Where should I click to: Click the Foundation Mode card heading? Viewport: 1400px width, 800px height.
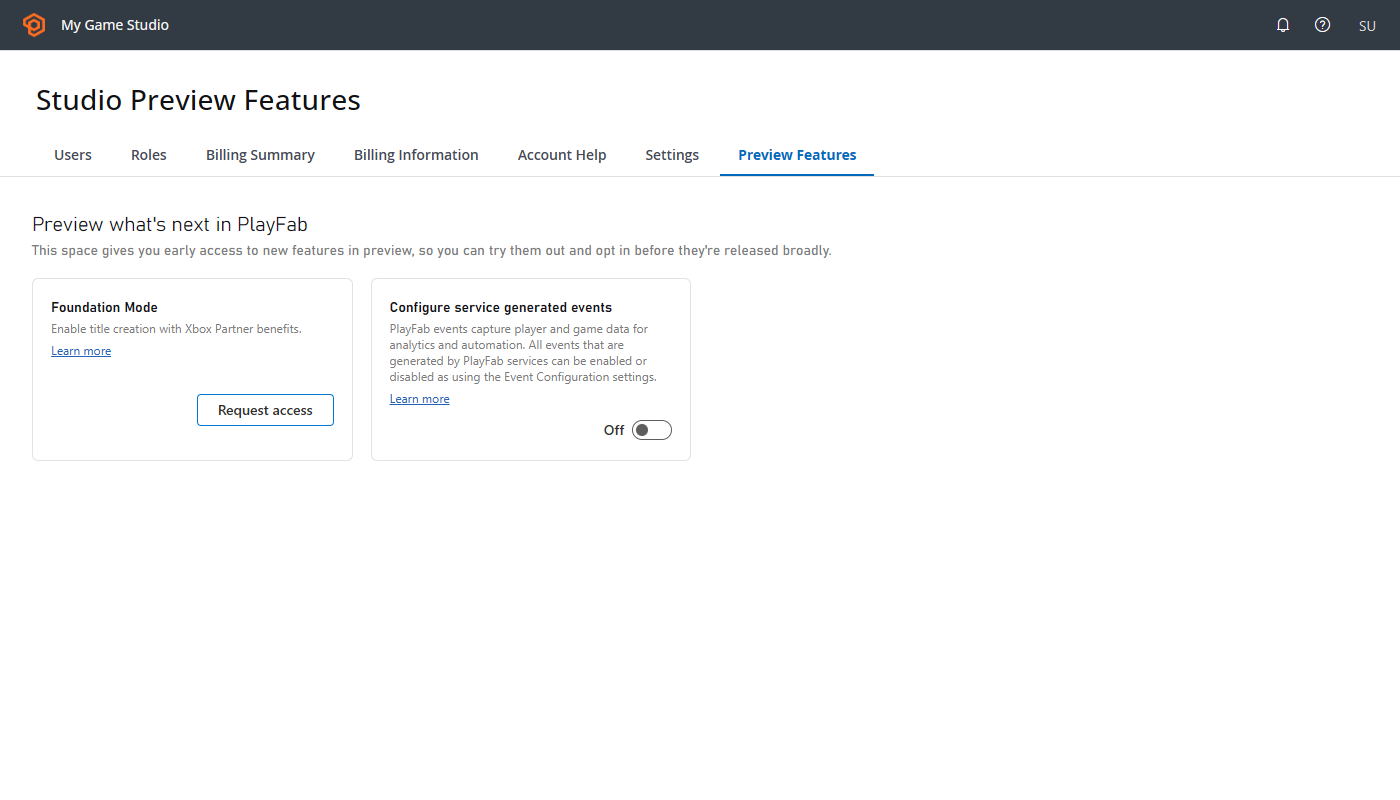105,307
